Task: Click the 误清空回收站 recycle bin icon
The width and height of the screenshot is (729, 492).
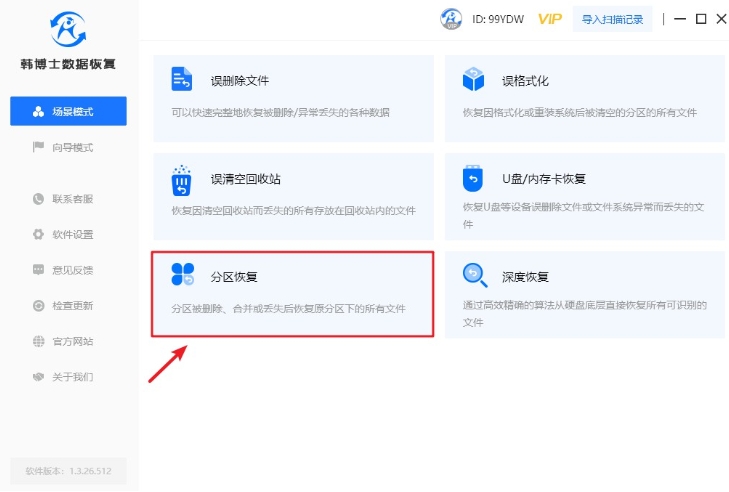Action: tap(181, 179)
